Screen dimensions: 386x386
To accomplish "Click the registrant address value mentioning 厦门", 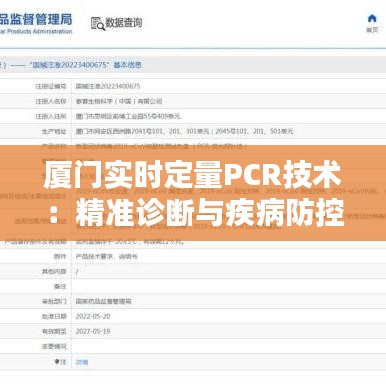I will tap(128, 116).
